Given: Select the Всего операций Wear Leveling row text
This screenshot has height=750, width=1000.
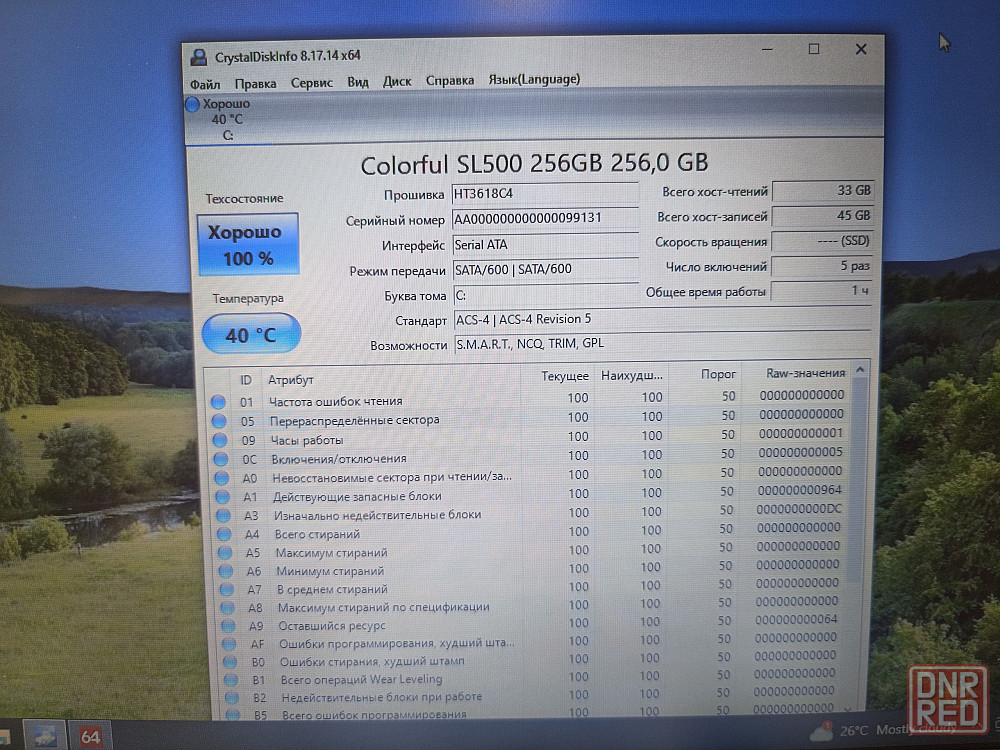Looking at the screenshot, I should click(x=361, y=679).
